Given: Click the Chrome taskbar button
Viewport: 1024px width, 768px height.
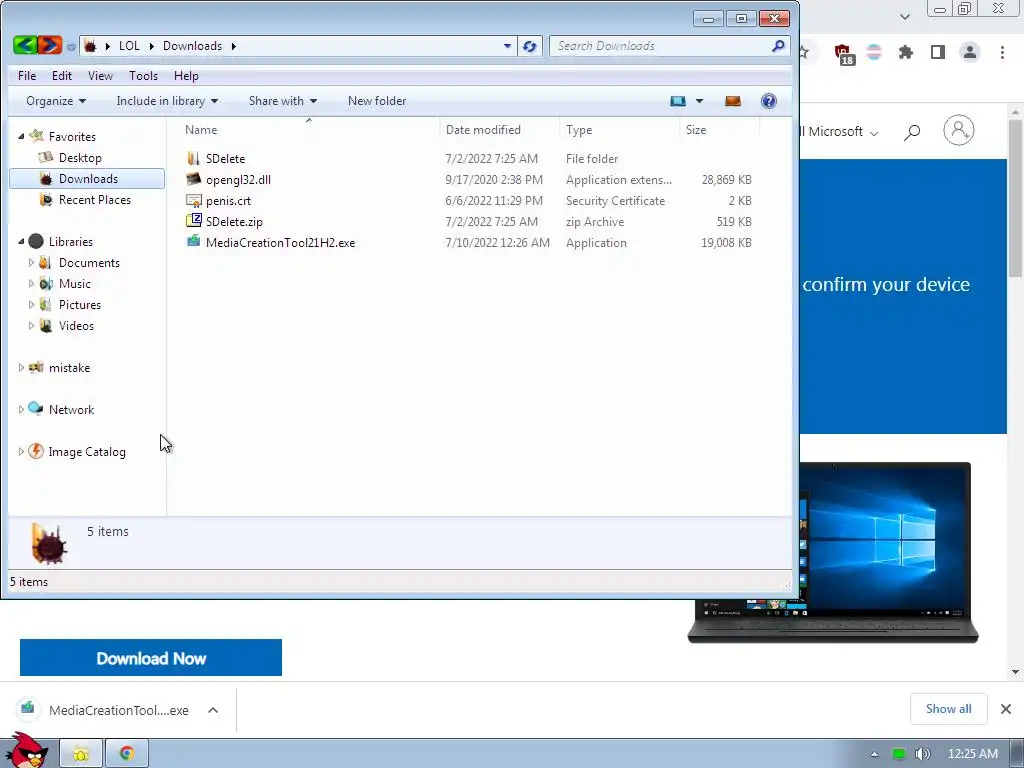Looking at the screenshot, I should pyautogui.click(x=127, y=754).
